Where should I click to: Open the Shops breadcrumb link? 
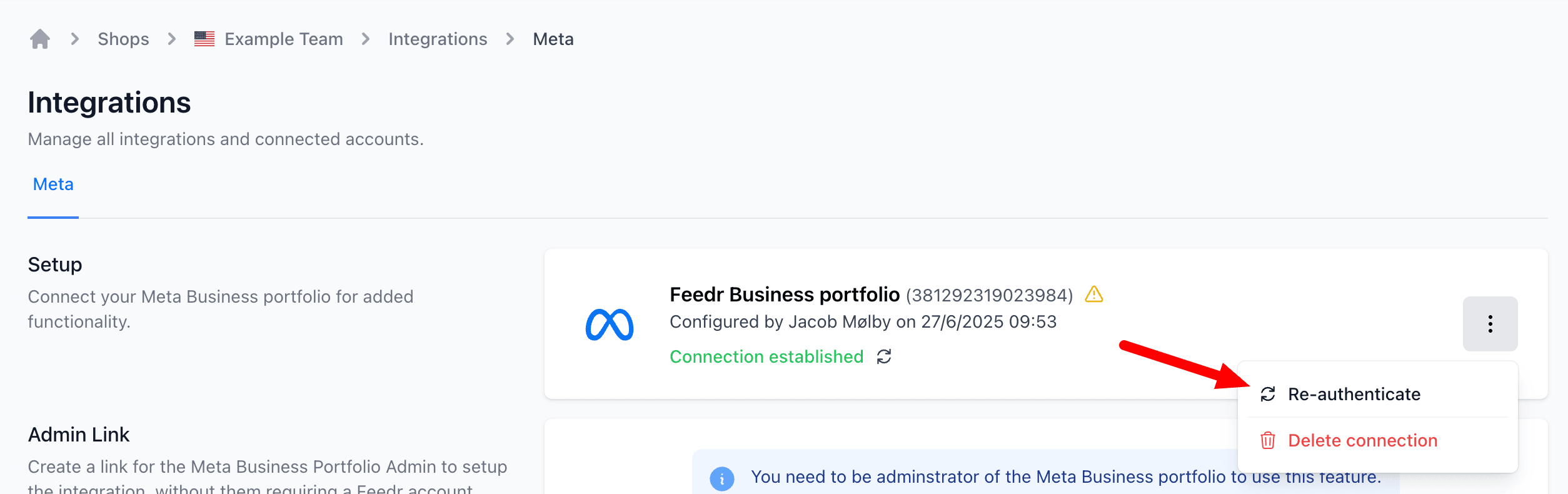pos(123,38)
